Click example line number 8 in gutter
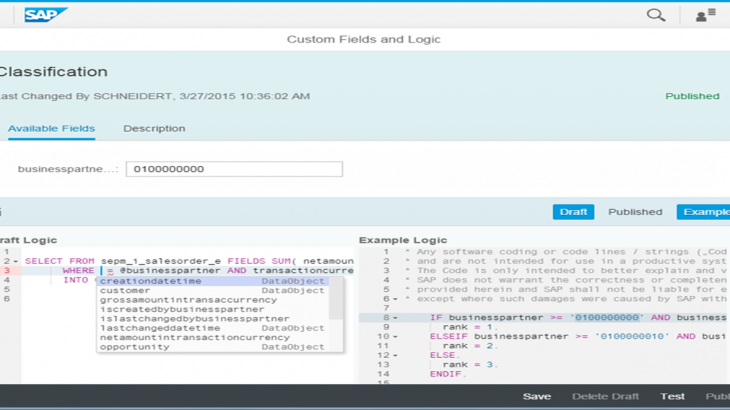The width and height of the screenshot is (730, 410). click(386, 318)
